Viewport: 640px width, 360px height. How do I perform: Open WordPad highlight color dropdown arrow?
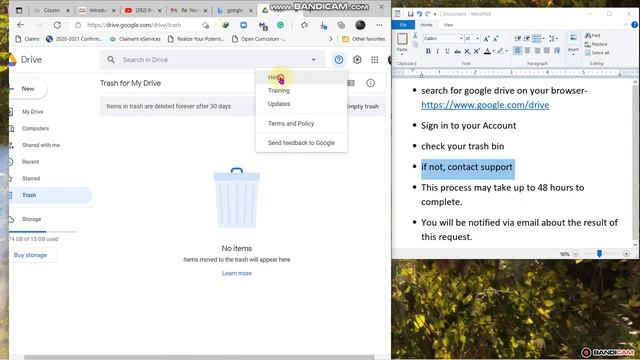click(x=507, y=51)
